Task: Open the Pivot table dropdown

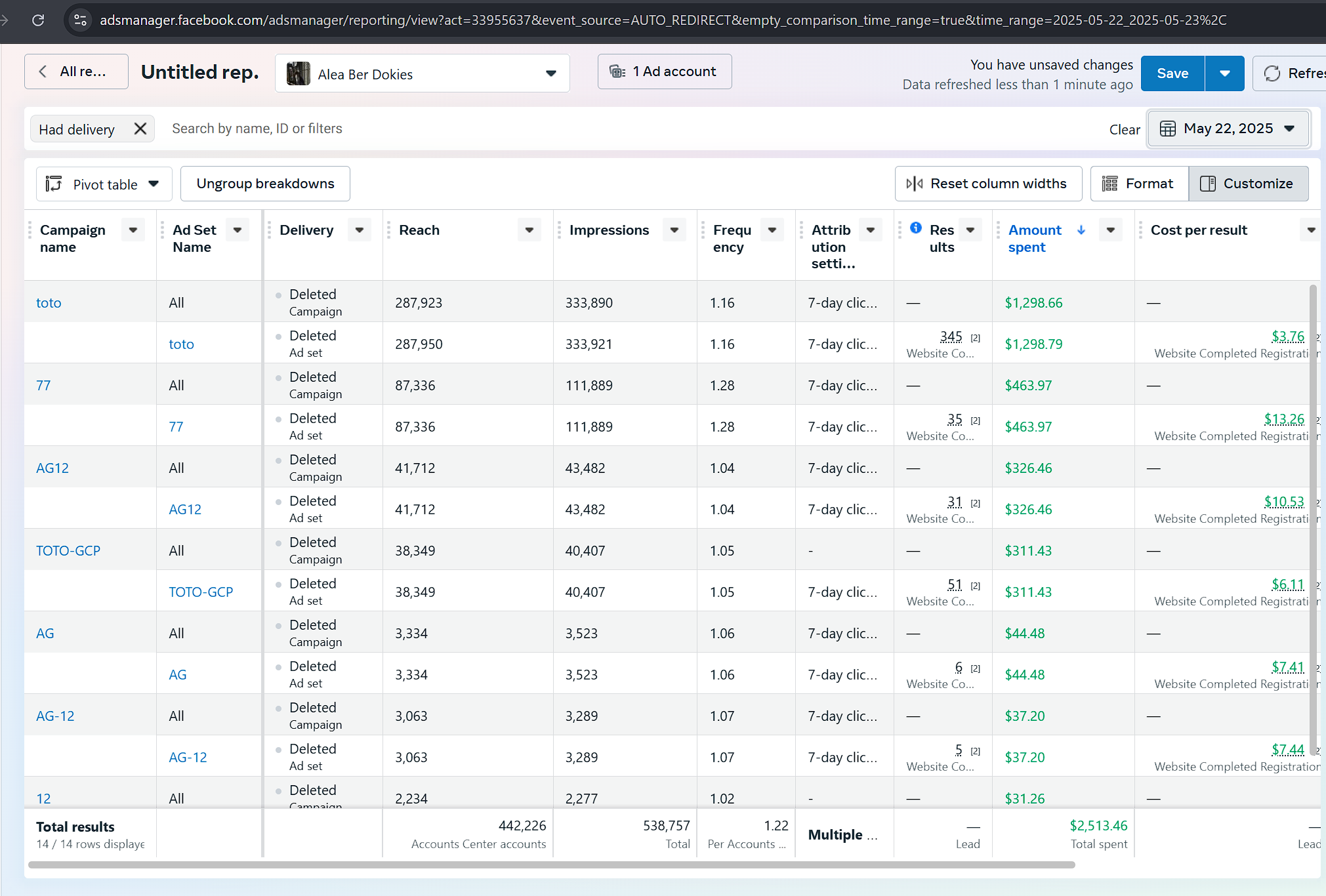Action: pos(104,184)
